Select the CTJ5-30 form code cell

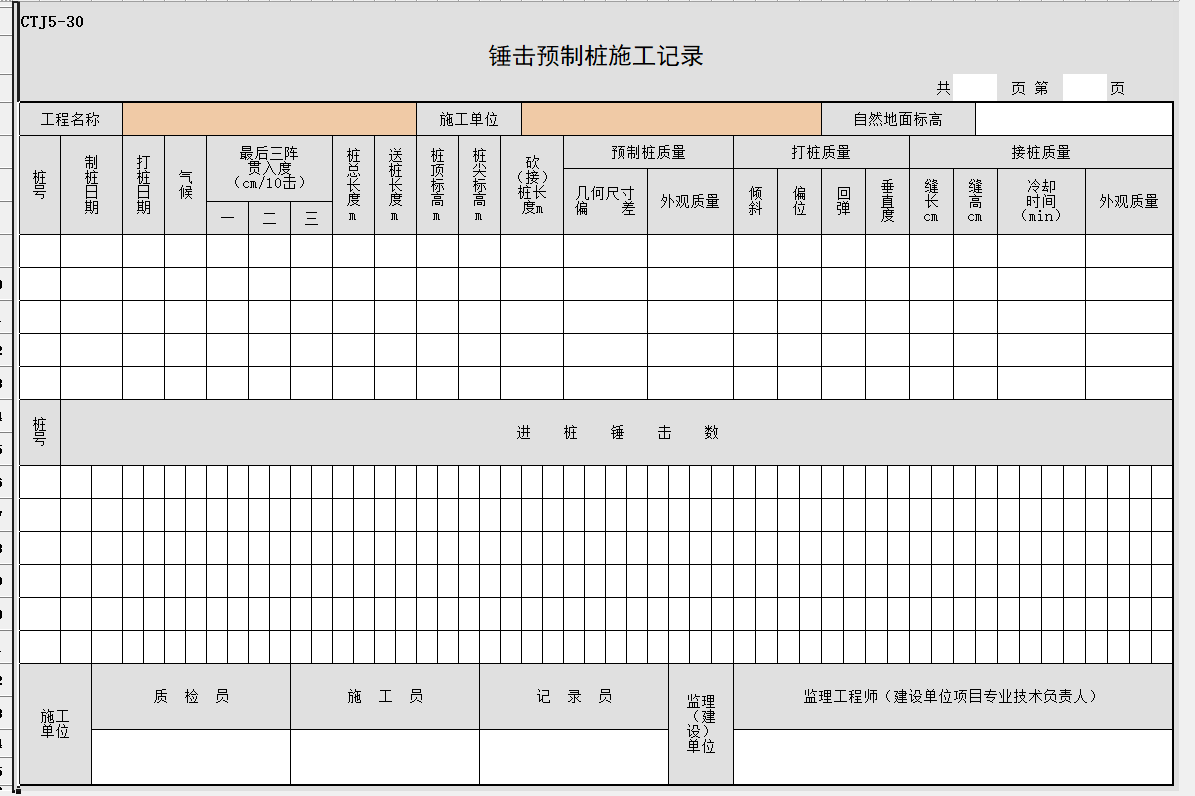coord(52,22)
